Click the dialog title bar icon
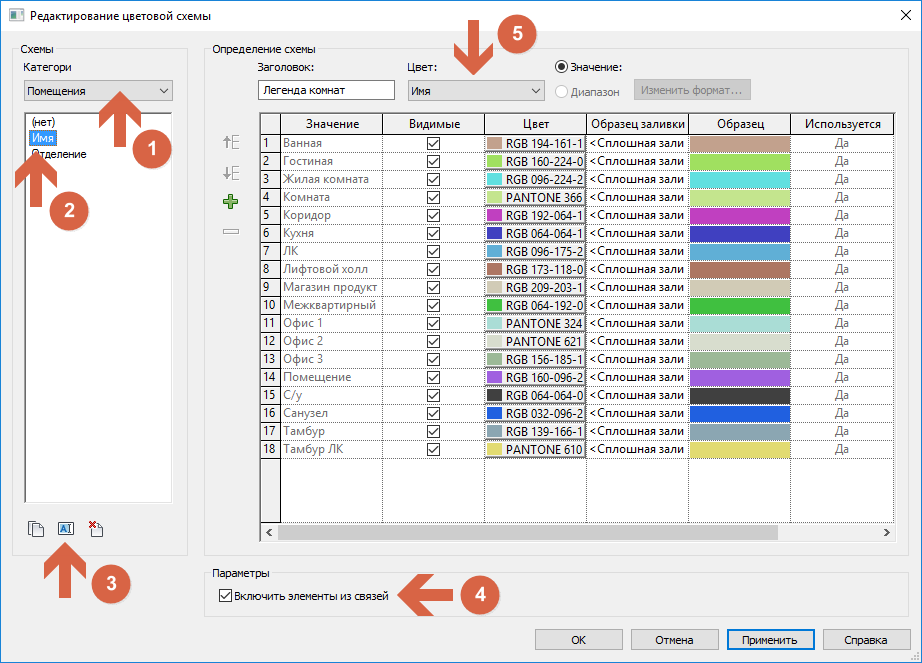This screenshot has height=663, width=922. 16,15
